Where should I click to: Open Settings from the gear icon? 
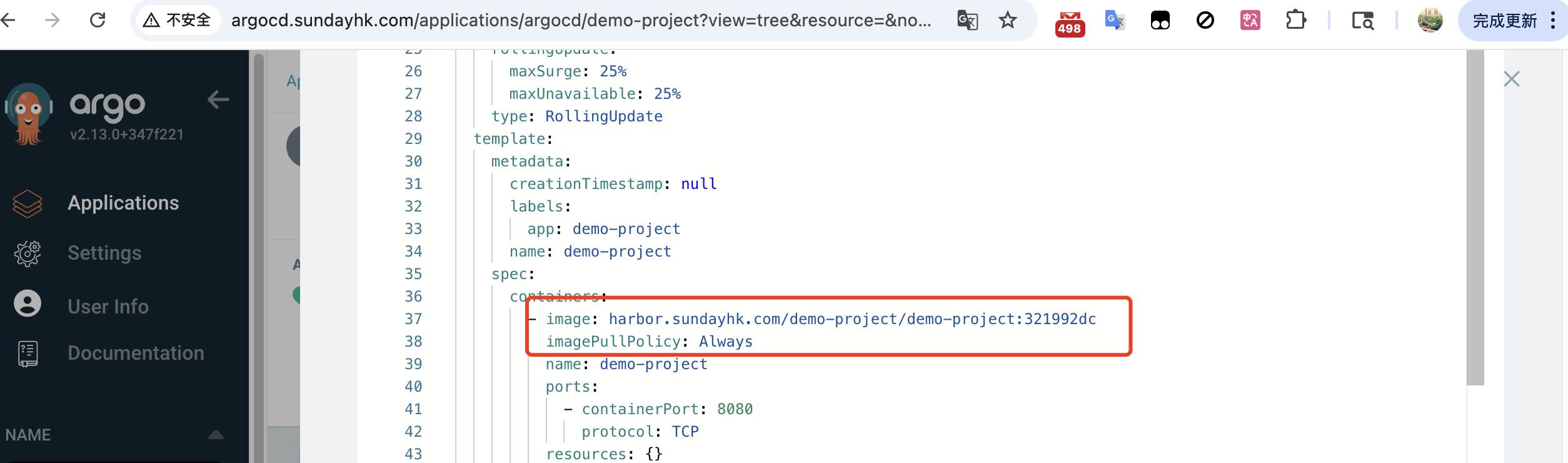(x=28, y=253)
